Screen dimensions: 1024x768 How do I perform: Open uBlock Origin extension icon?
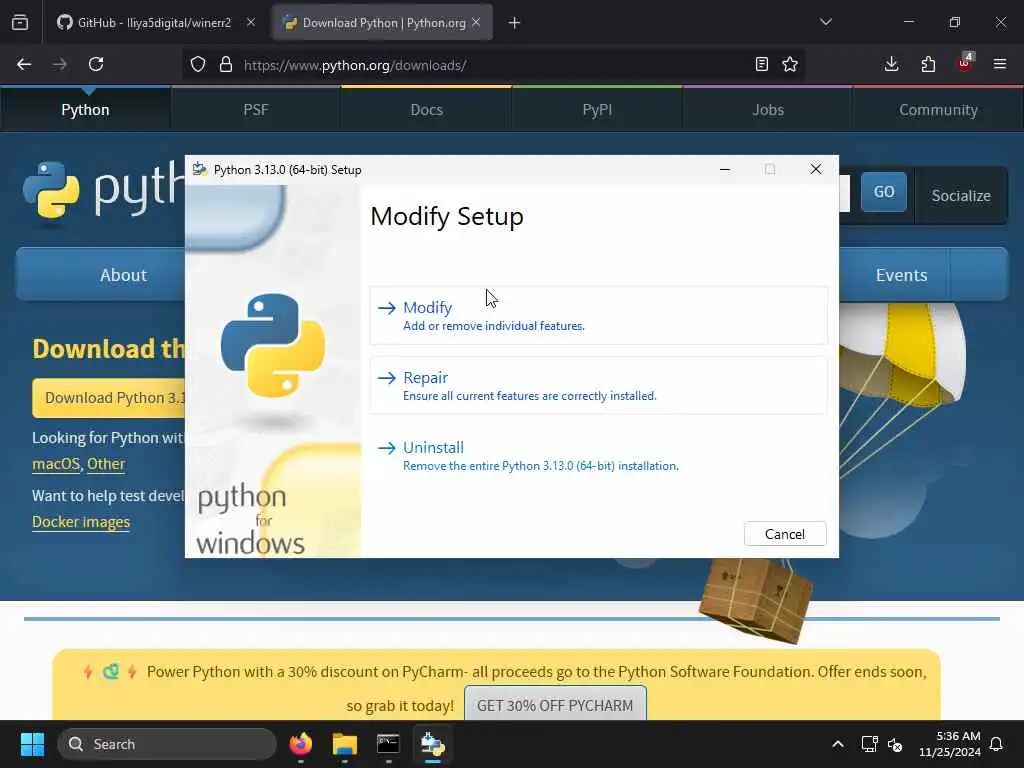click(x=964, y=63)
